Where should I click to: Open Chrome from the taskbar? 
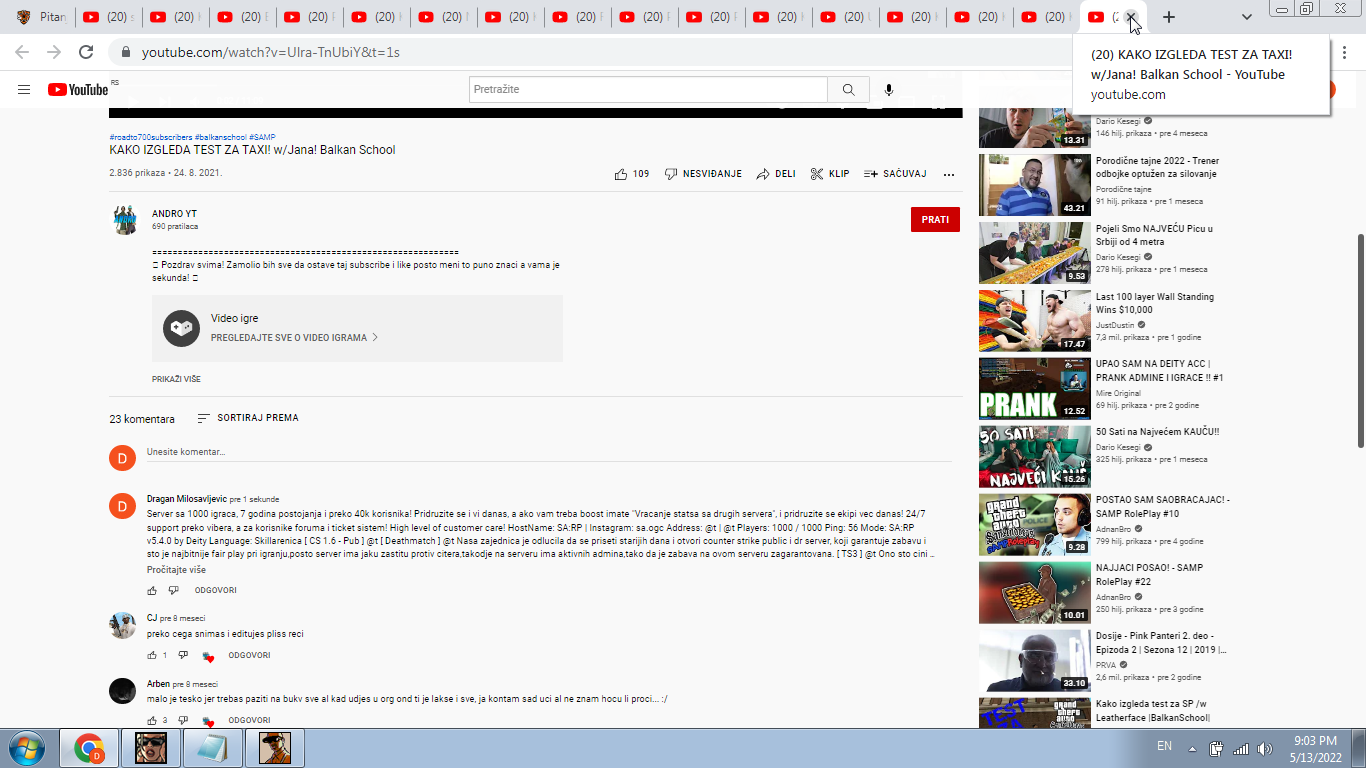click(x=89, y=748)
